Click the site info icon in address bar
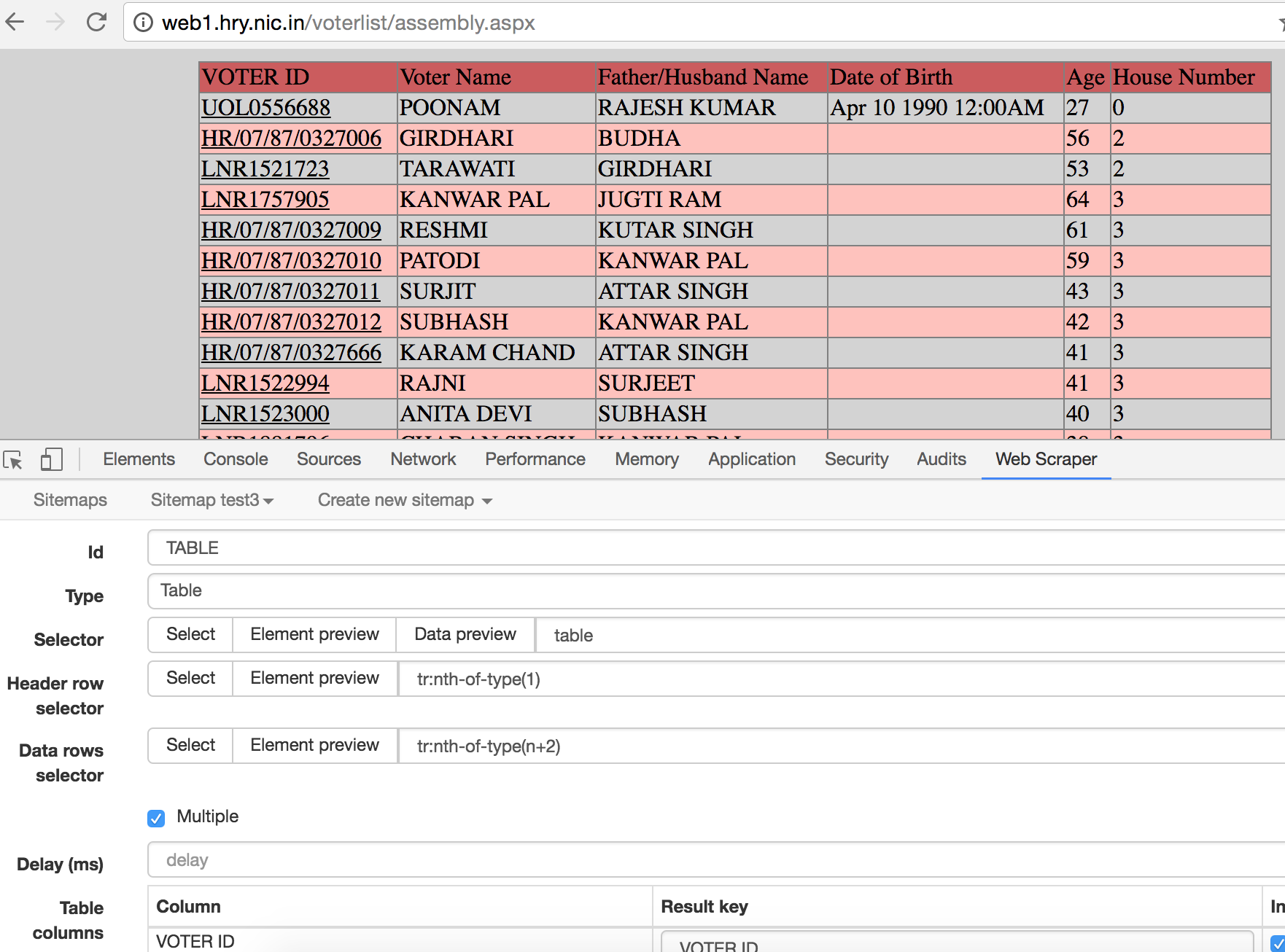1285x952 pixels. pyautogui.click(x=144, y=23)
